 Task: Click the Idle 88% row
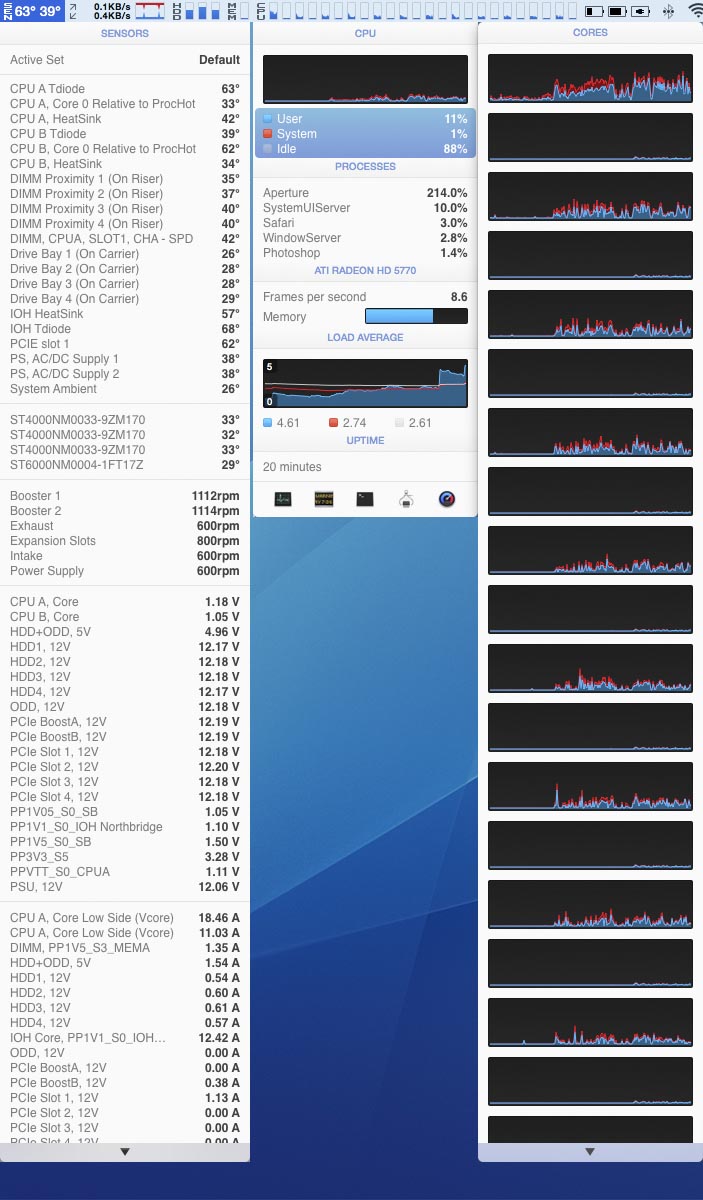point(365,149)
